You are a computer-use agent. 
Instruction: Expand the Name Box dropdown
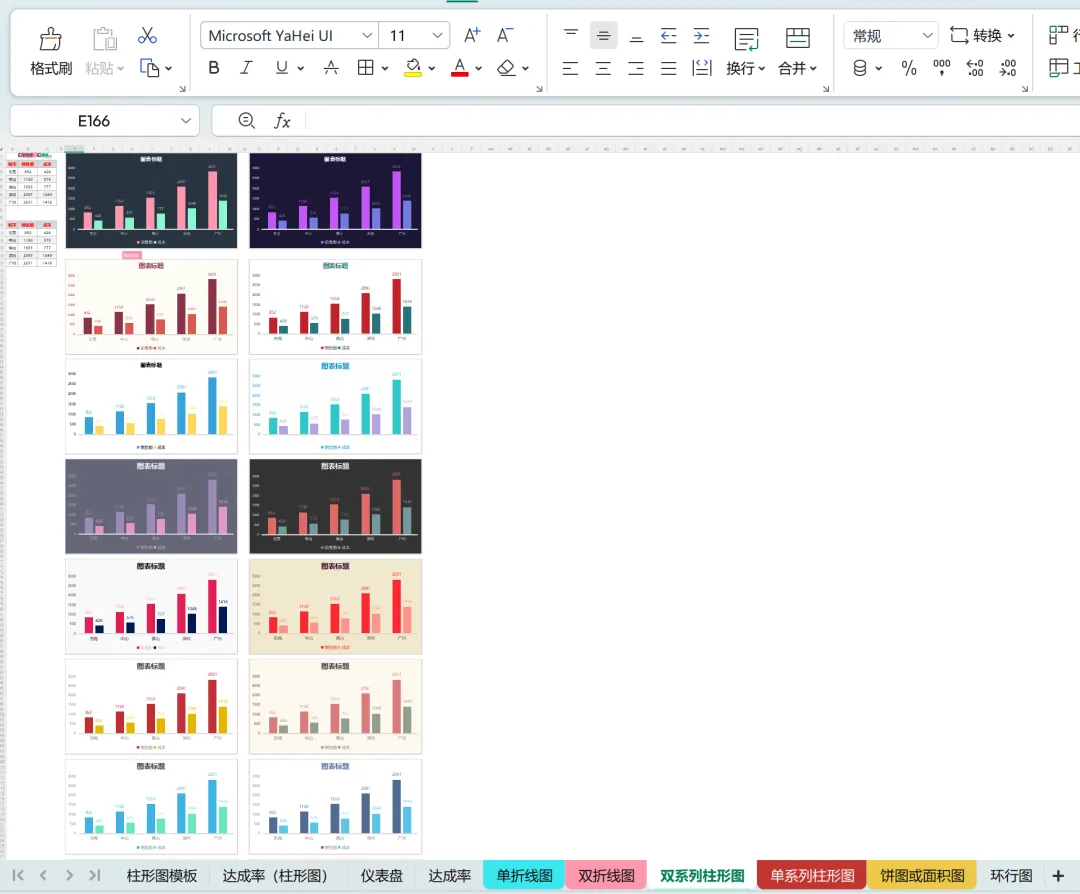pyautogui.click(x=185, y=121)
